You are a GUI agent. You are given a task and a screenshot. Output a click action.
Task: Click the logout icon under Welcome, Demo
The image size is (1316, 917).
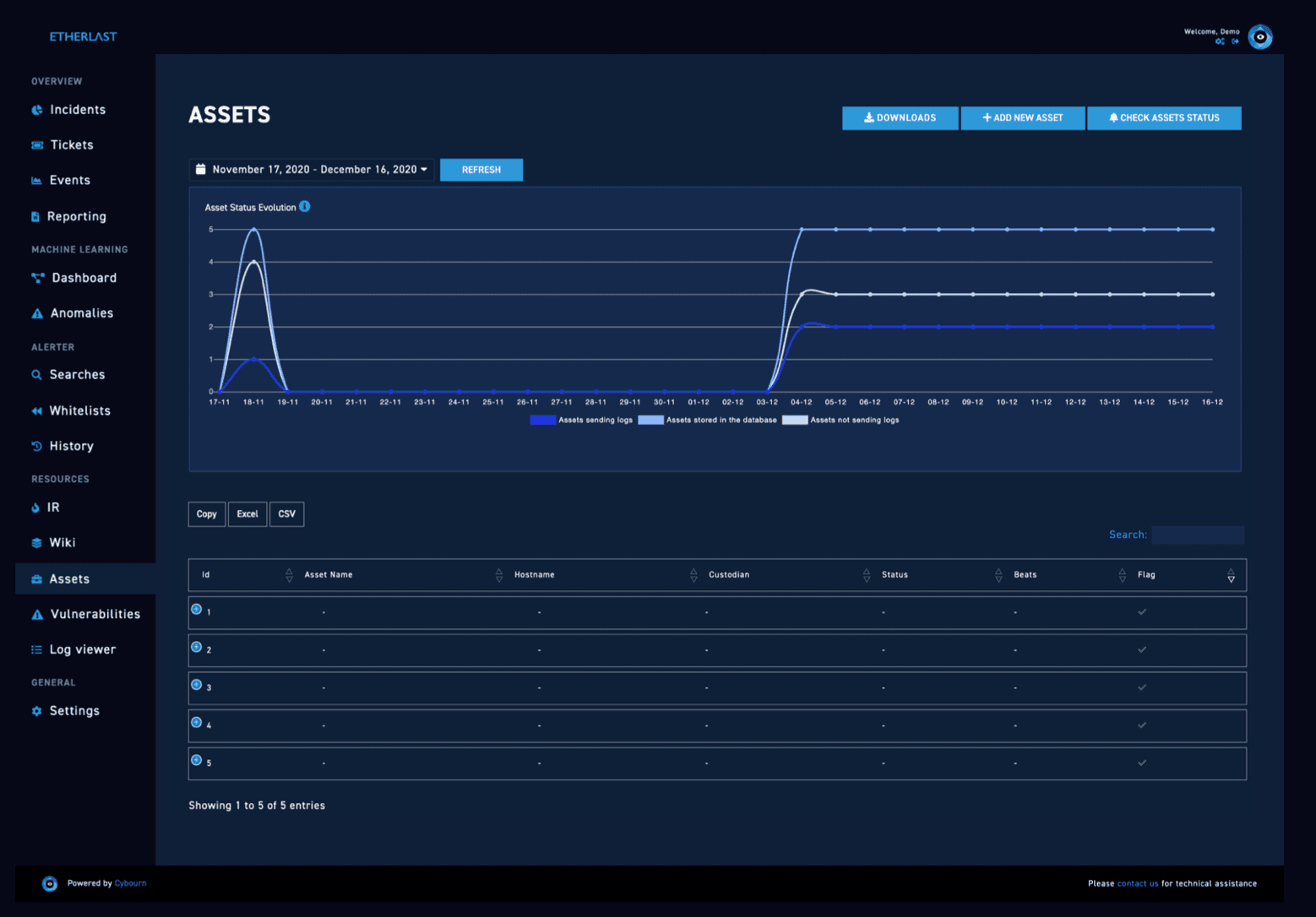pyautogui.click(x=1235, y=41)
